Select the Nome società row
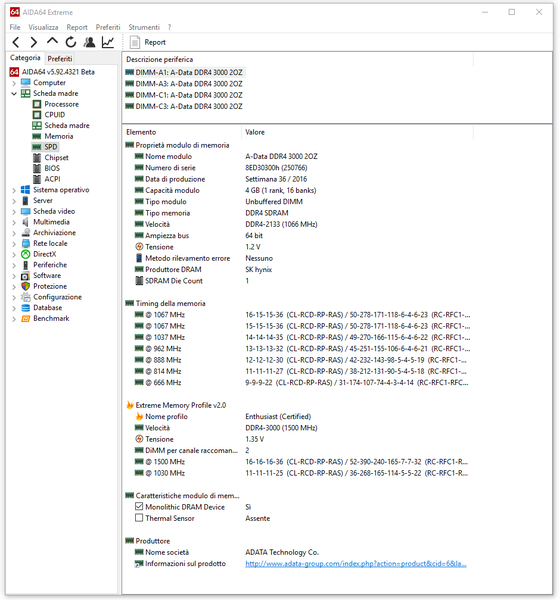560x600 pixels. [x=299, y=552]
